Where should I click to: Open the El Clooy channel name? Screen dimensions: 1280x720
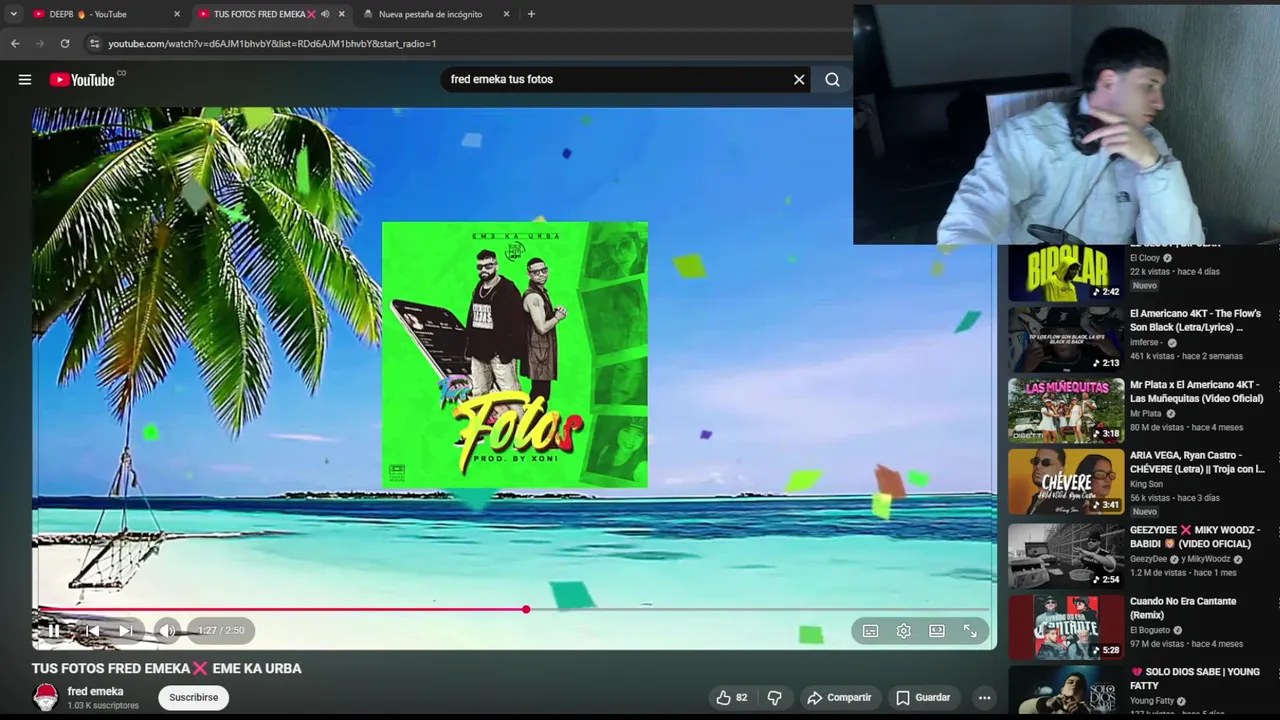coord(1145,258)
